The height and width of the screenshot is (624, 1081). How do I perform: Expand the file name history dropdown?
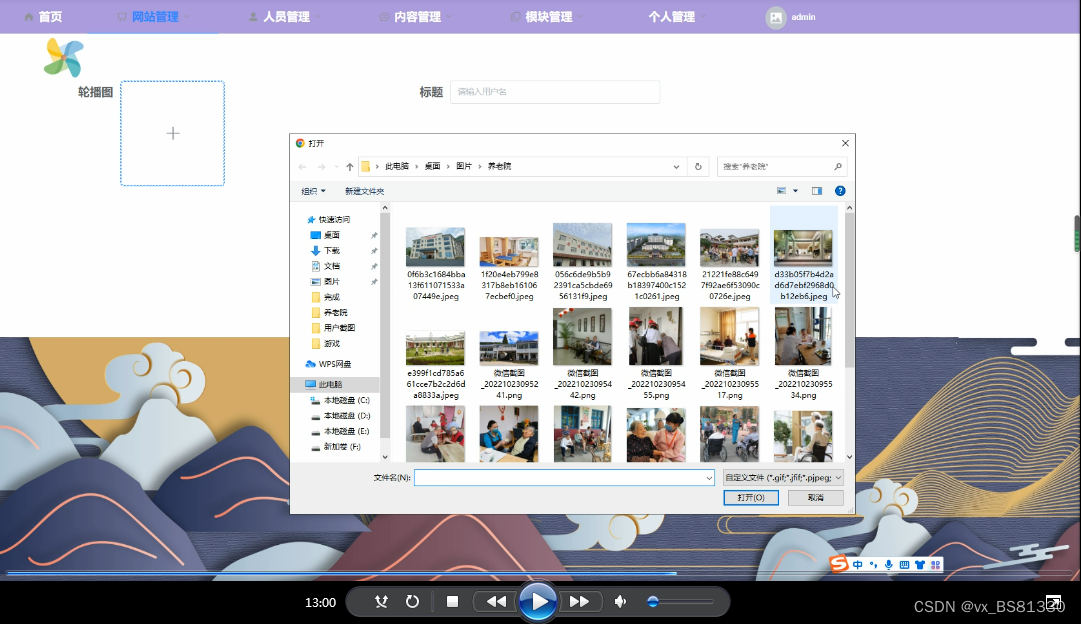pos(709,478)
